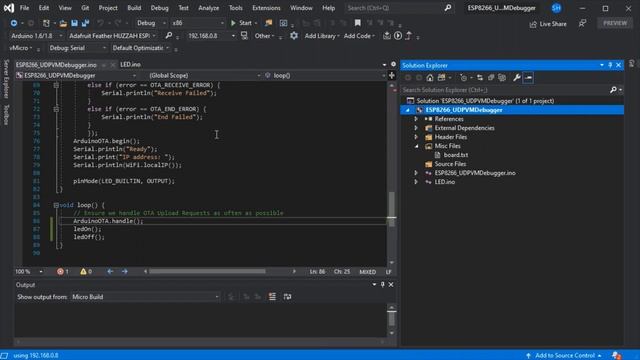Click the vMicro circled play icon
640x360 pixels.
point(398,36)
